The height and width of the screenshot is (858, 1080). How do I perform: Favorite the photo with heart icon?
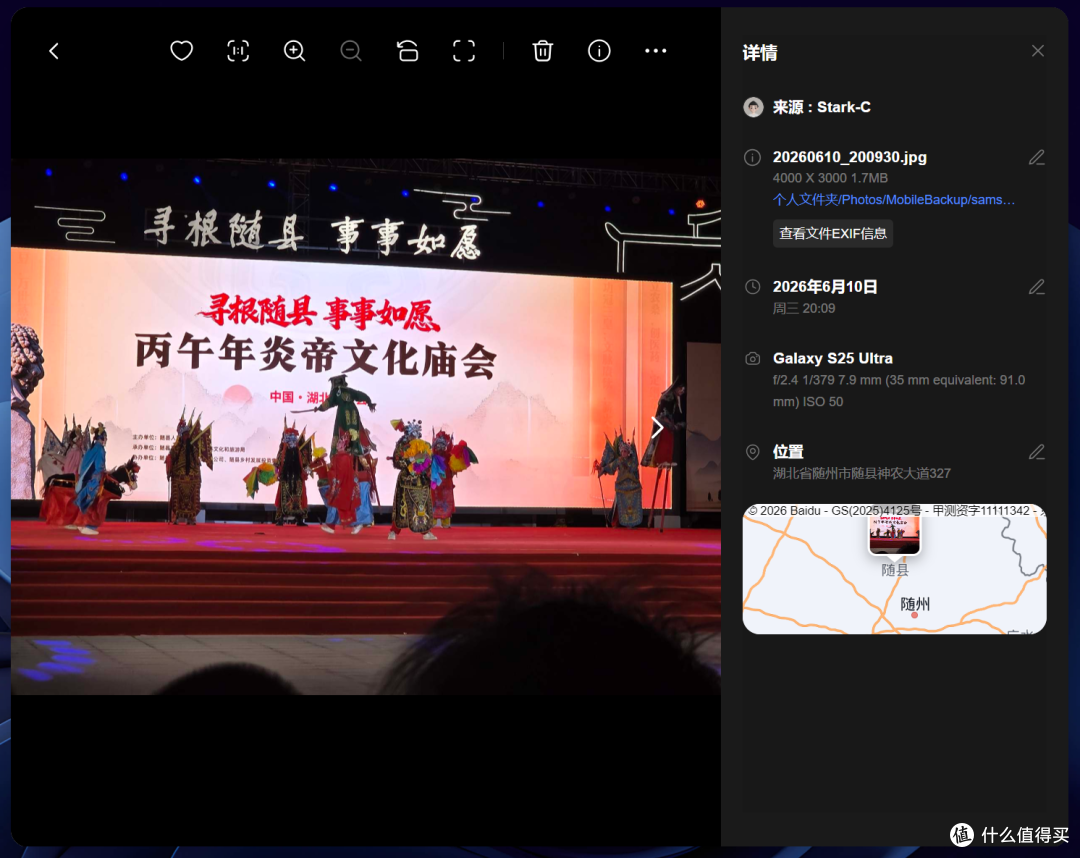[182, 51]
